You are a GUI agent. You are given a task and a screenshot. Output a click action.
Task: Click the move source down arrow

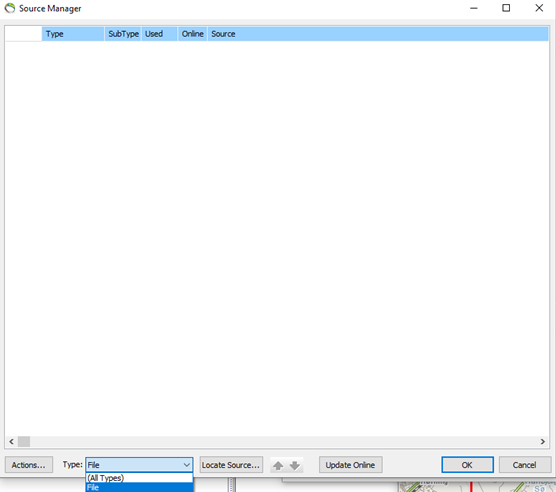(295, 465)
